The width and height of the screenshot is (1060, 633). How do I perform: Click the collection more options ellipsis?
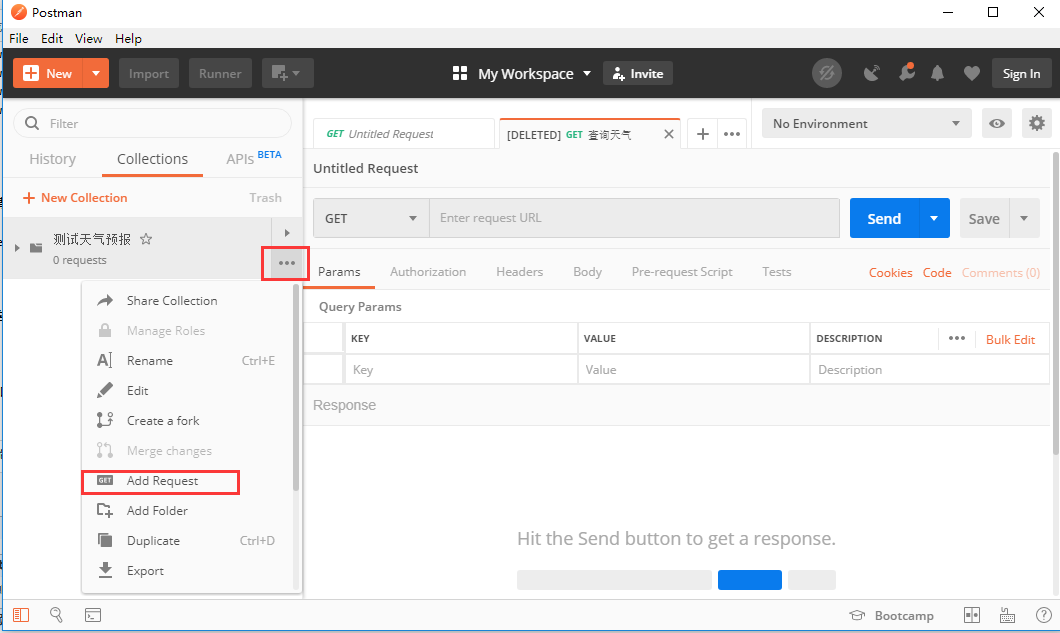287,263
